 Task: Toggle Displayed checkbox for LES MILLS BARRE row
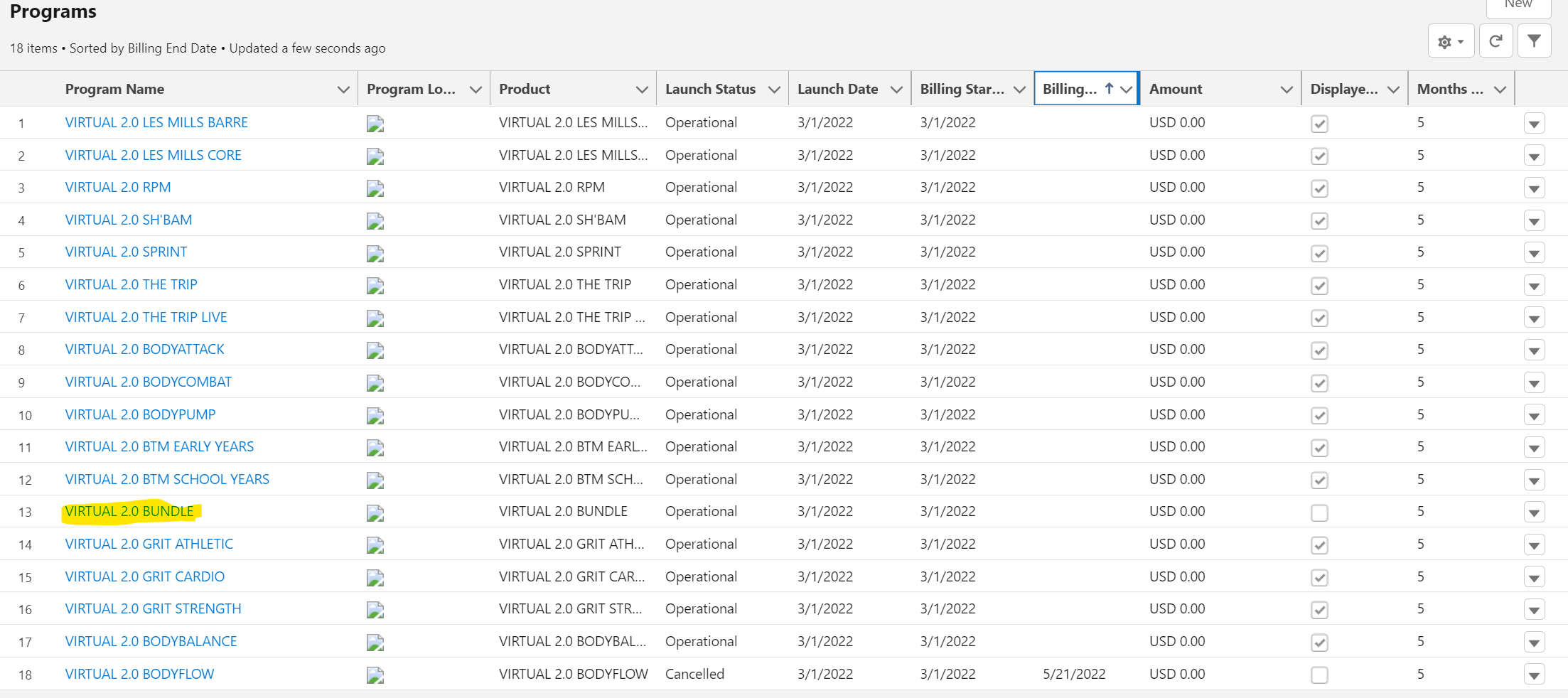pyautogui.click(x=1319, y=124)
